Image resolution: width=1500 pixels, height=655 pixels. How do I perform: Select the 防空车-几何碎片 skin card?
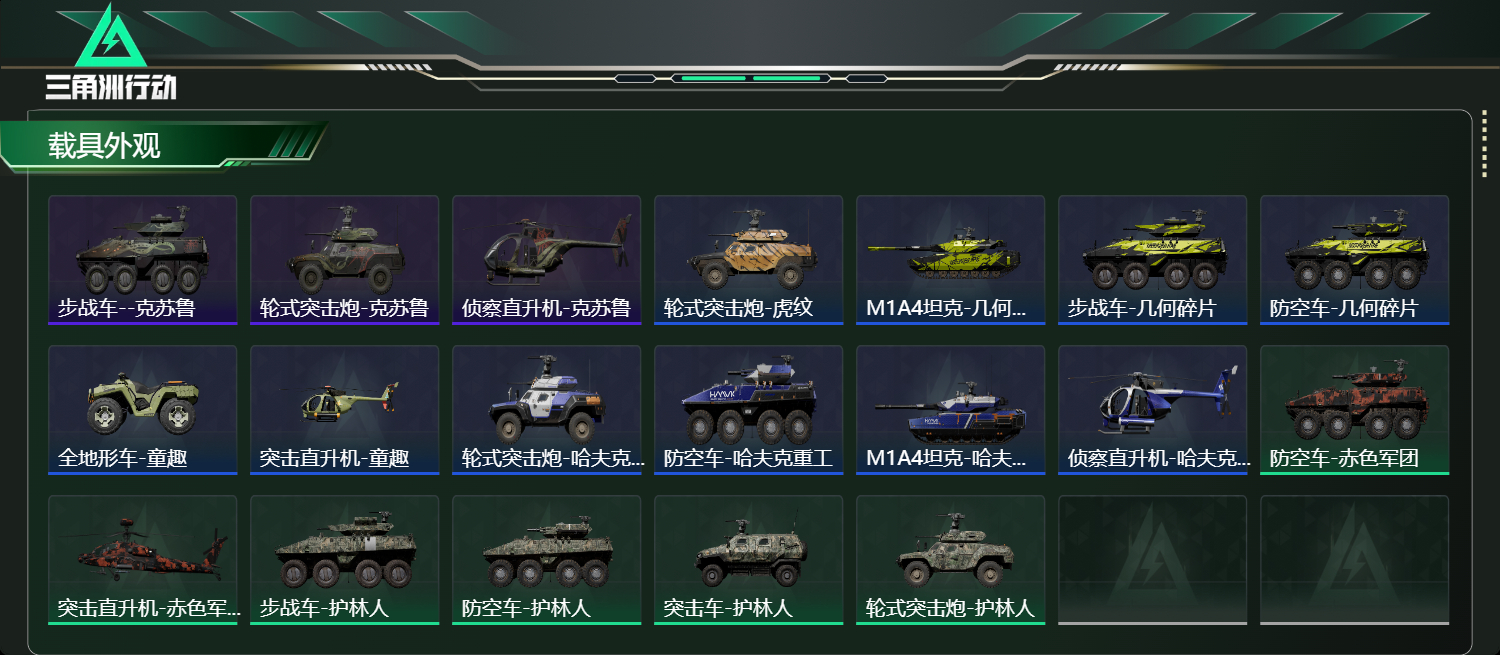tap(1354, 260)
